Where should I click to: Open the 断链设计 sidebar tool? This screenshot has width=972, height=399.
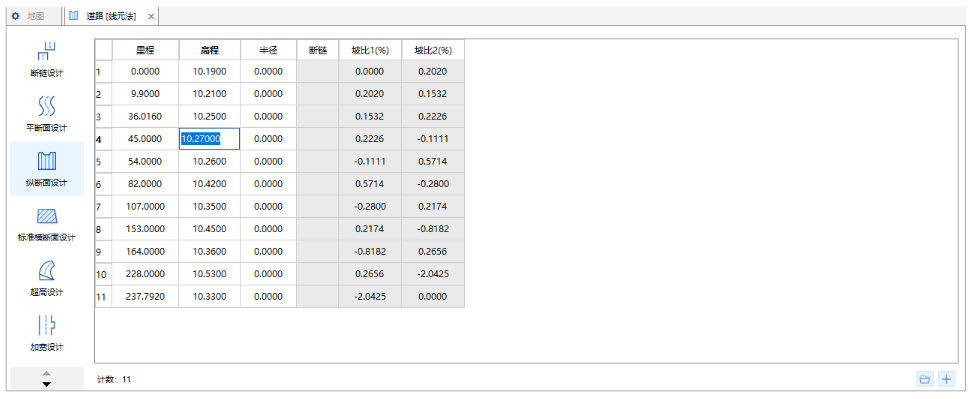click(46, 59)
